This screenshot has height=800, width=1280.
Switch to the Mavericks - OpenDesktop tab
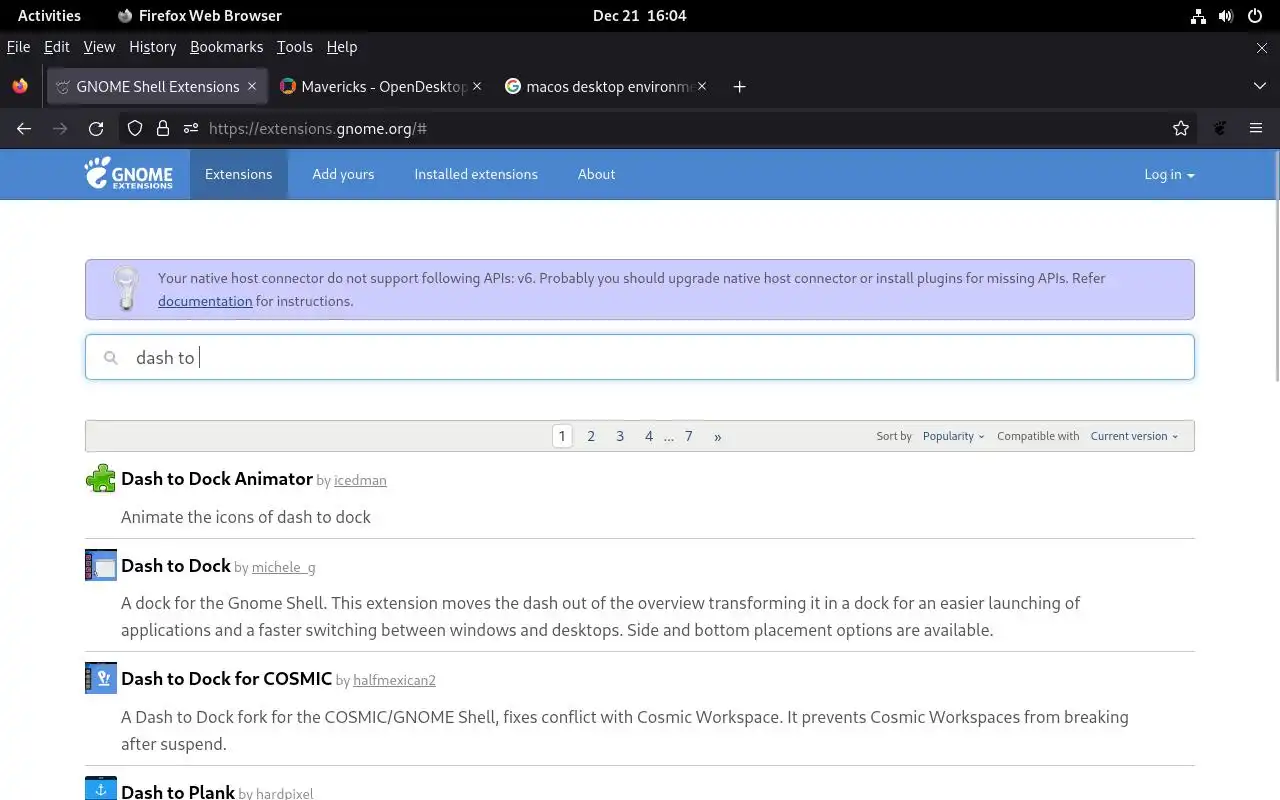(x=380, y=86)
